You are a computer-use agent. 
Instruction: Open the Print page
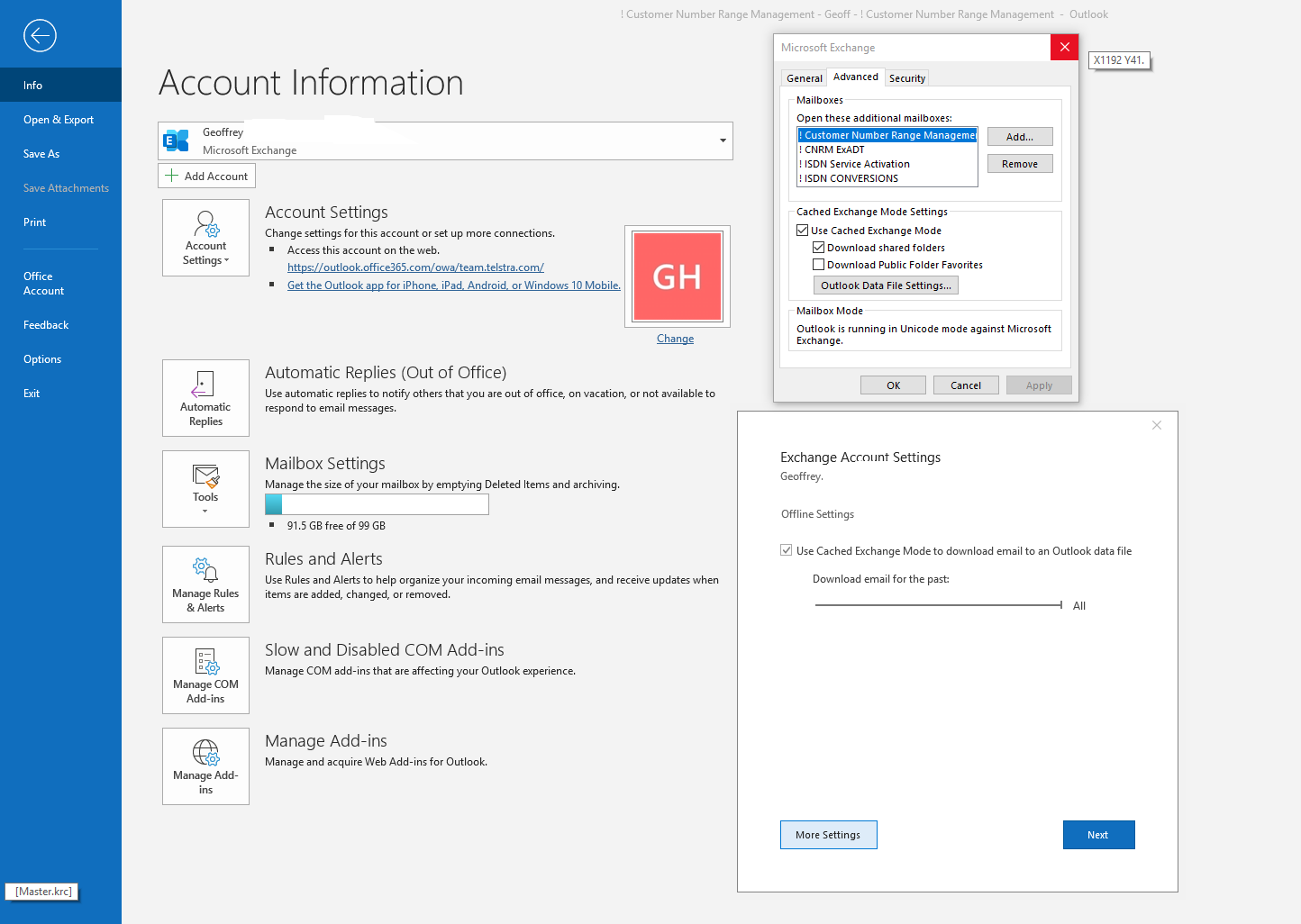click(60, 222)
